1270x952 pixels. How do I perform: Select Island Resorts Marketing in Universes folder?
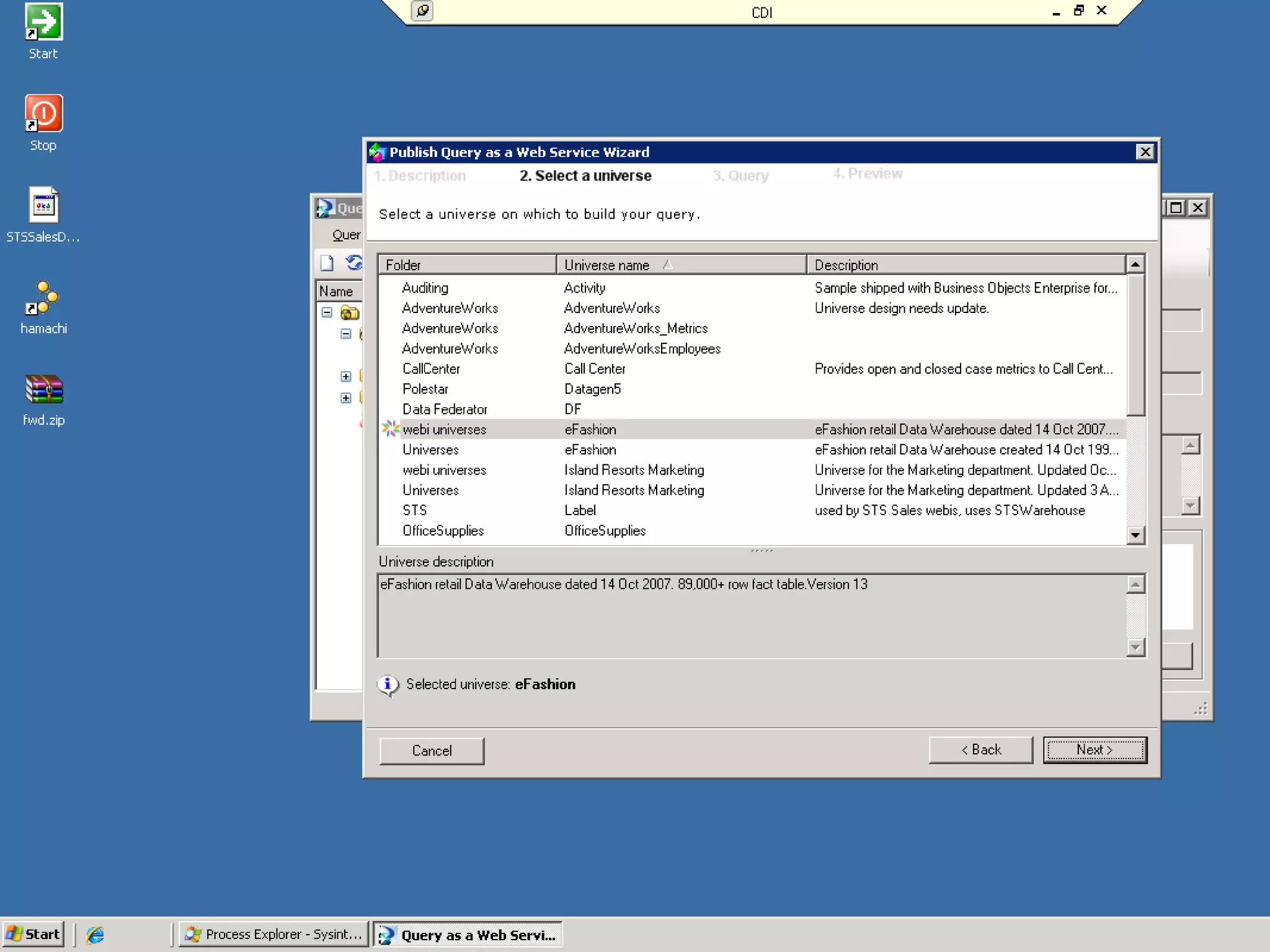click(x=752, y=490)
